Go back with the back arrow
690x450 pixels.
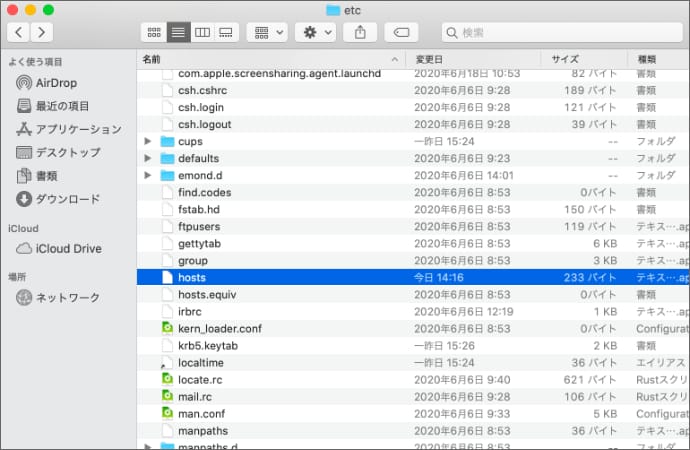pyautogui.click(x=17, y=32)
